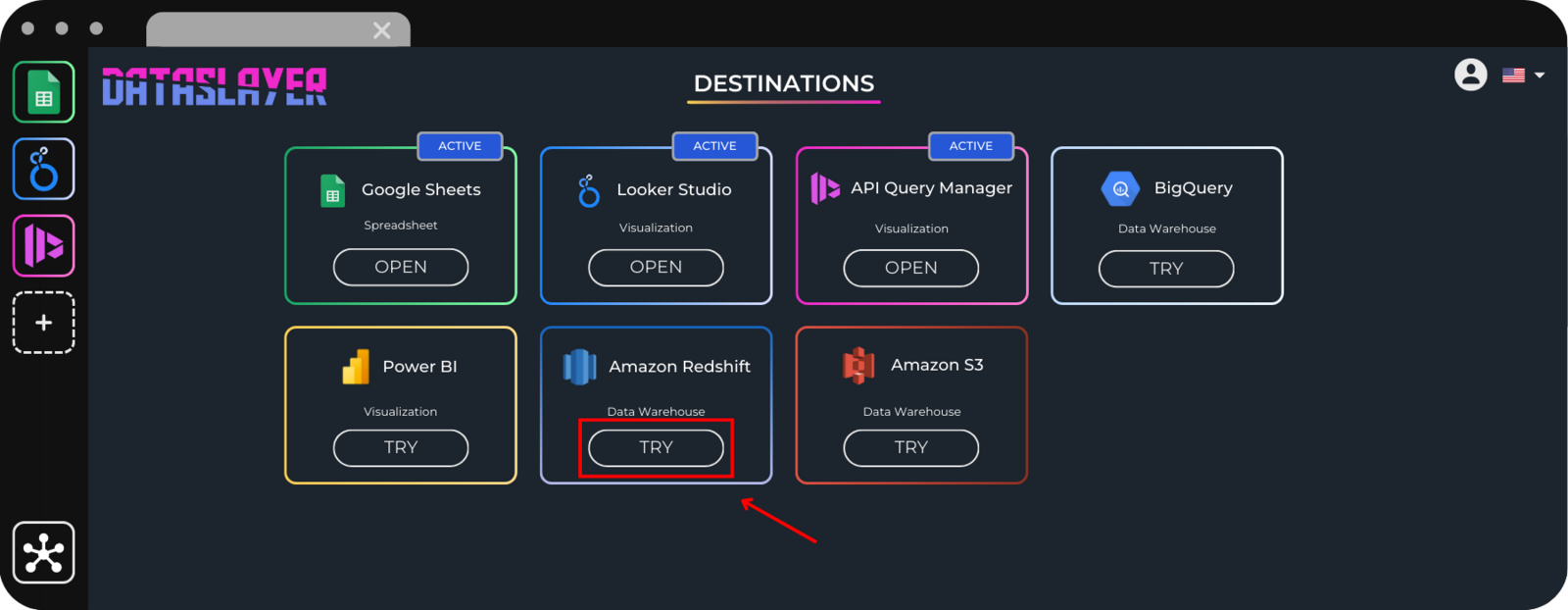Open API Query Manager sidebar icon
The width and height of the screenshot is (1568, 610).
(43, 245)
